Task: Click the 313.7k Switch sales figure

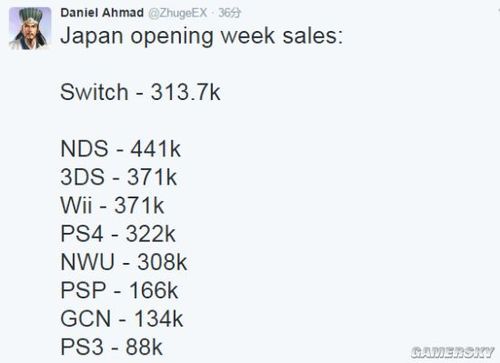Action: coord(186,92)
